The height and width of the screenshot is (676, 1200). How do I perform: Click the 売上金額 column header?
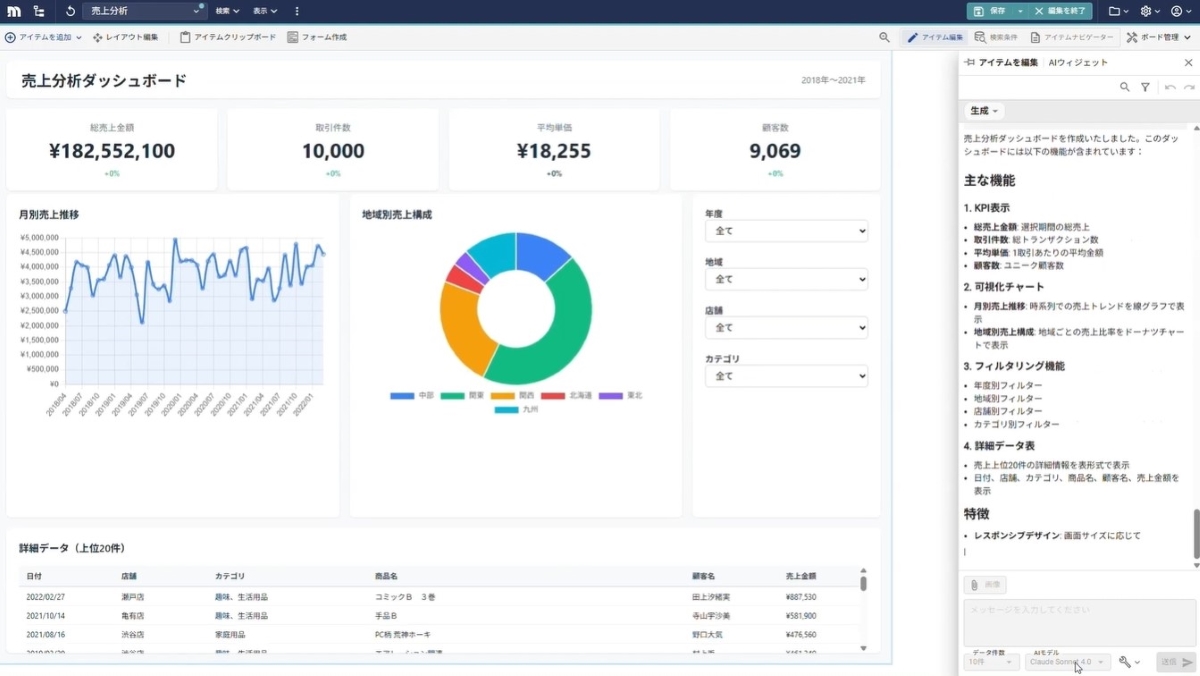click(801, 576)
